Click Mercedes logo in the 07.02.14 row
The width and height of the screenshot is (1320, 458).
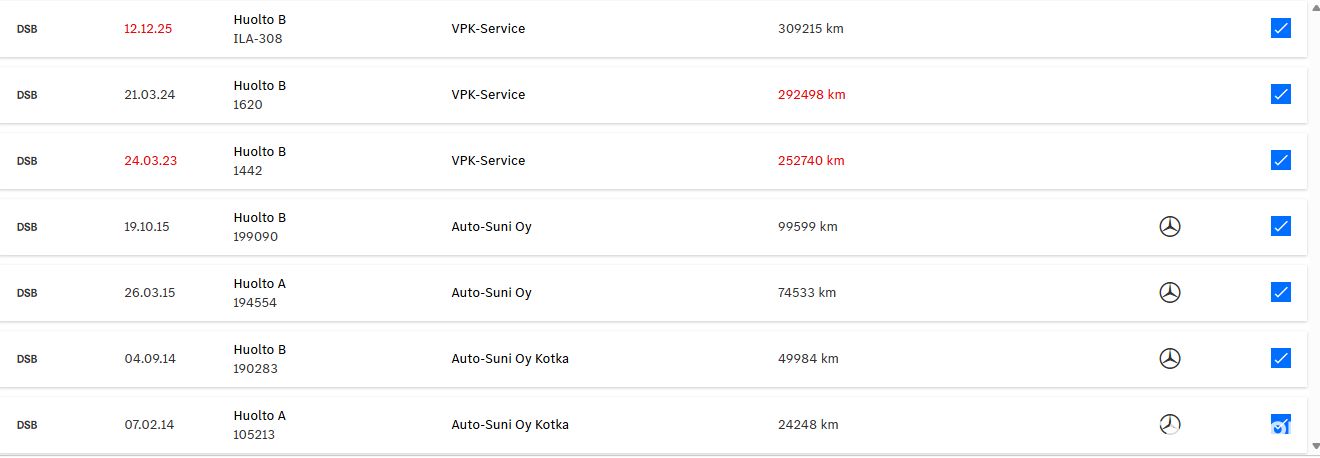pos(1170,425)
